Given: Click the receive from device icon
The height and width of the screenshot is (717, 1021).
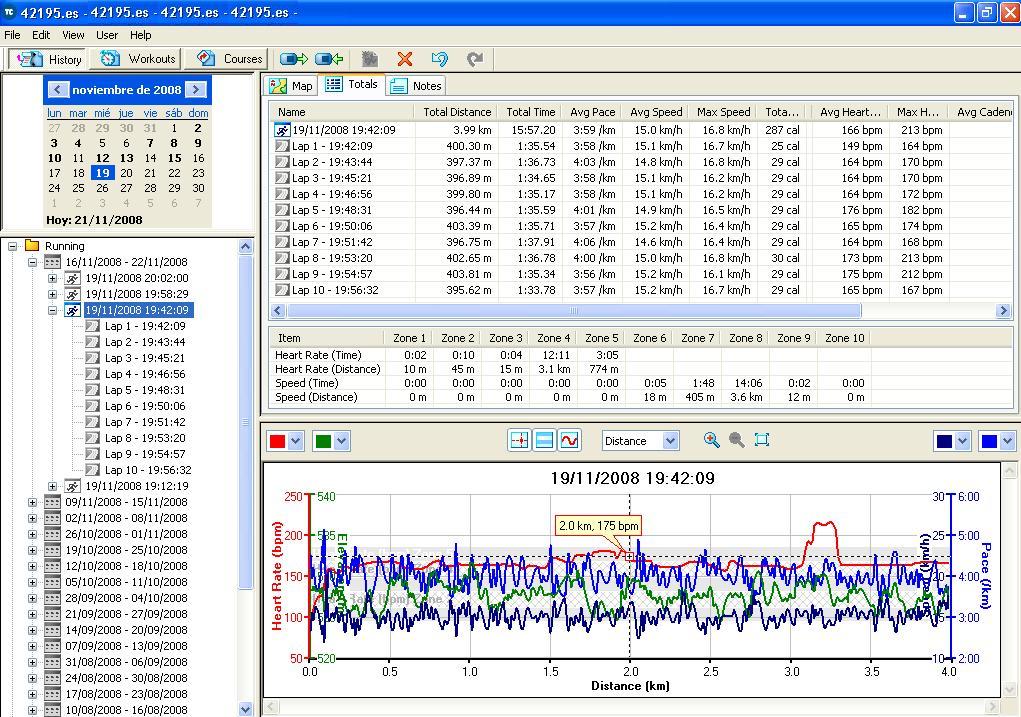Looking at the screenshot, I should pyautogui.click(x=329, y=59).
